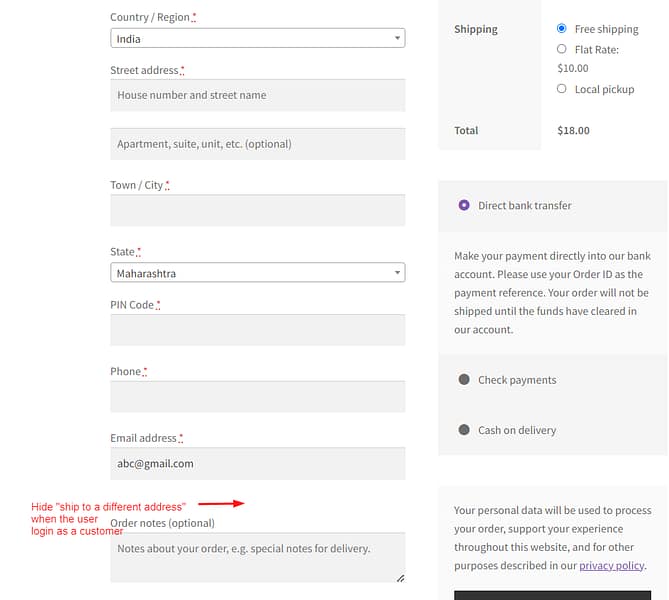Focus the Phone number input field

[x=257, y=396]
